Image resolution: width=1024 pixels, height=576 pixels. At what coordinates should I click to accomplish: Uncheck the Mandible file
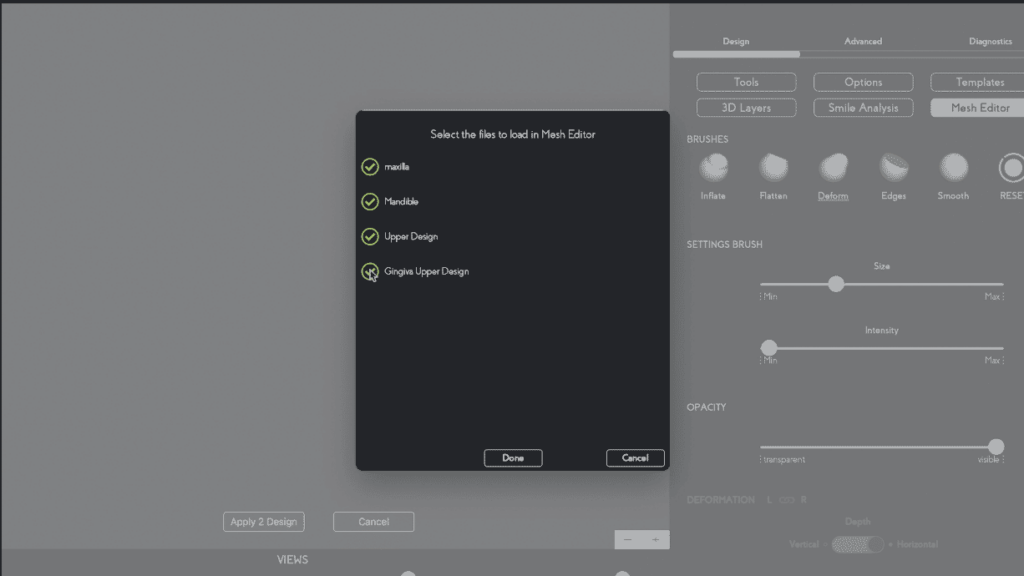click(x=370, y=202)
